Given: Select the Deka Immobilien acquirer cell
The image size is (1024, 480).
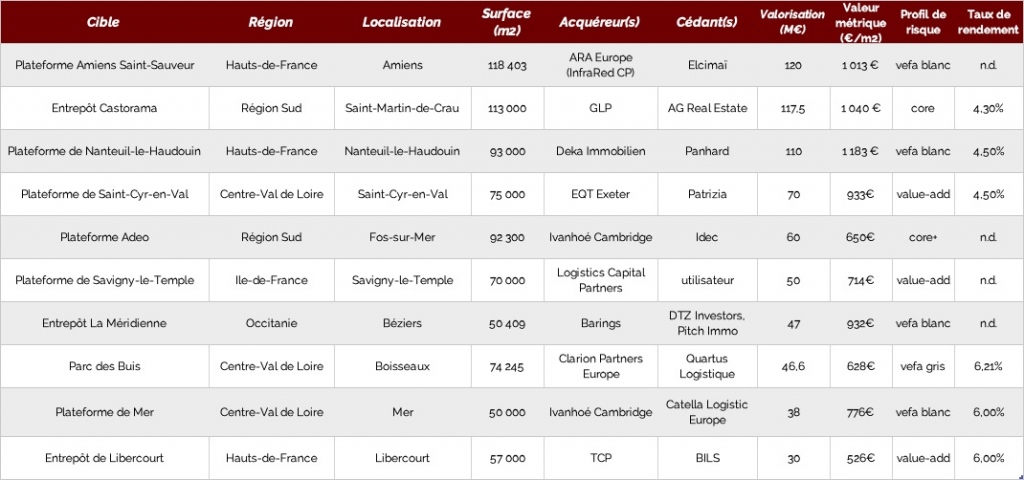Looking at the screenshot, I should (600, 151).
